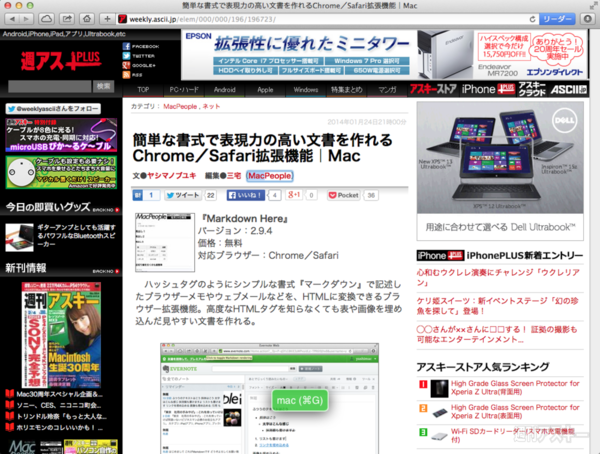Open rank 3 Wi-Fi SDカードリーダー link
The width and height of the screenshot is (600, 454).
click(513, 435)
